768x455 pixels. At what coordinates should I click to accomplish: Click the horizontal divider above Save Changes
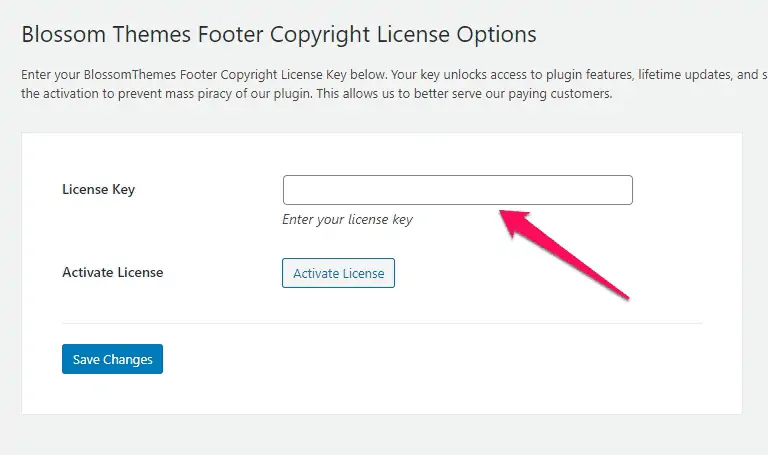tap(382, 323)
